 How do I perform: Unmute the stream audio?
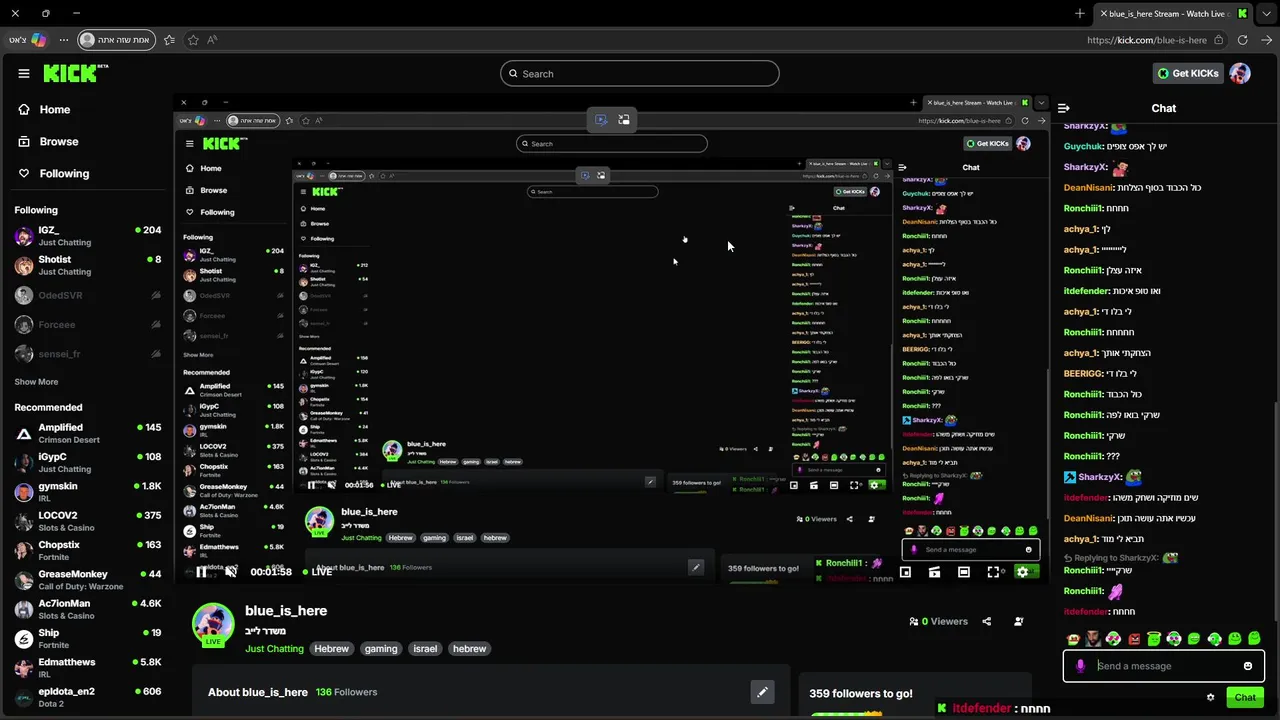[231, 572]
